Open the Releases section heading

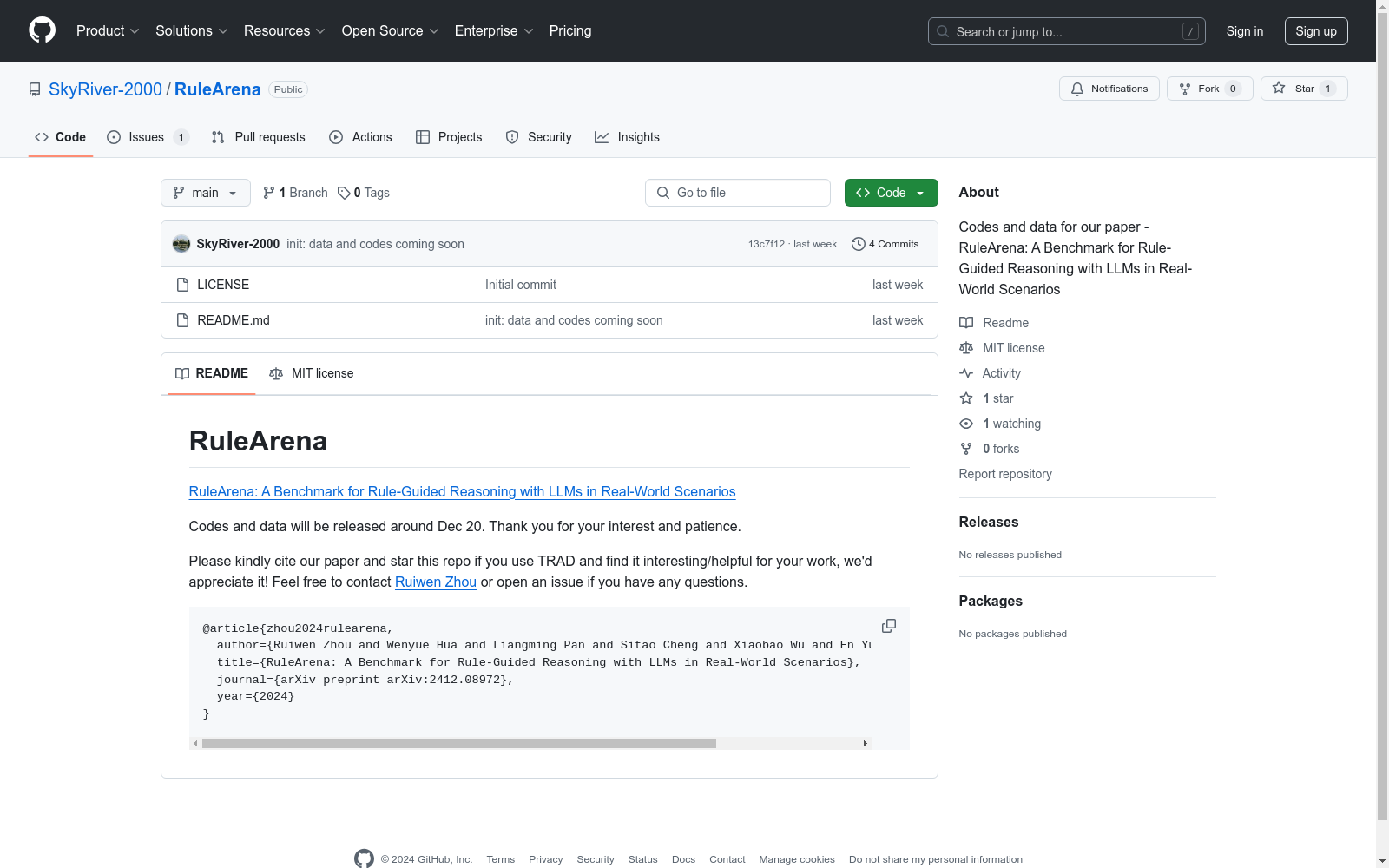point(989,522)
